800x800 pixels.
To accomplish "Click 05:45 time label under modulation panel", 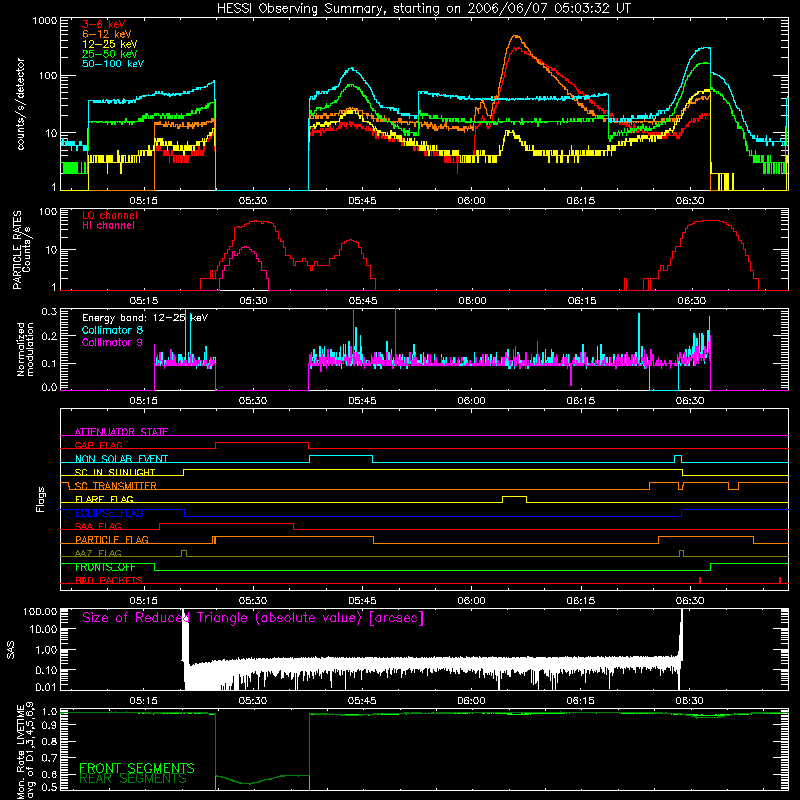I will click(362, 401).
